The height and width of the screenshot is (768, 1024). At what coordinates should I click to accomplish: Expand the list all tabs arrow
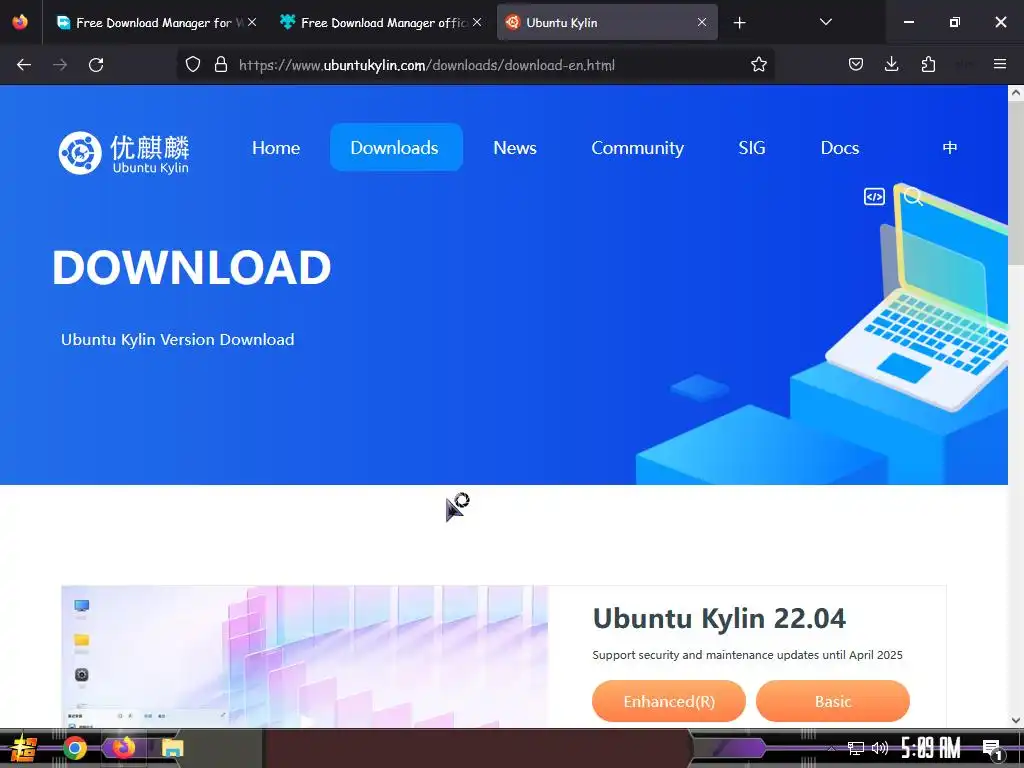[x=825, y=22]
